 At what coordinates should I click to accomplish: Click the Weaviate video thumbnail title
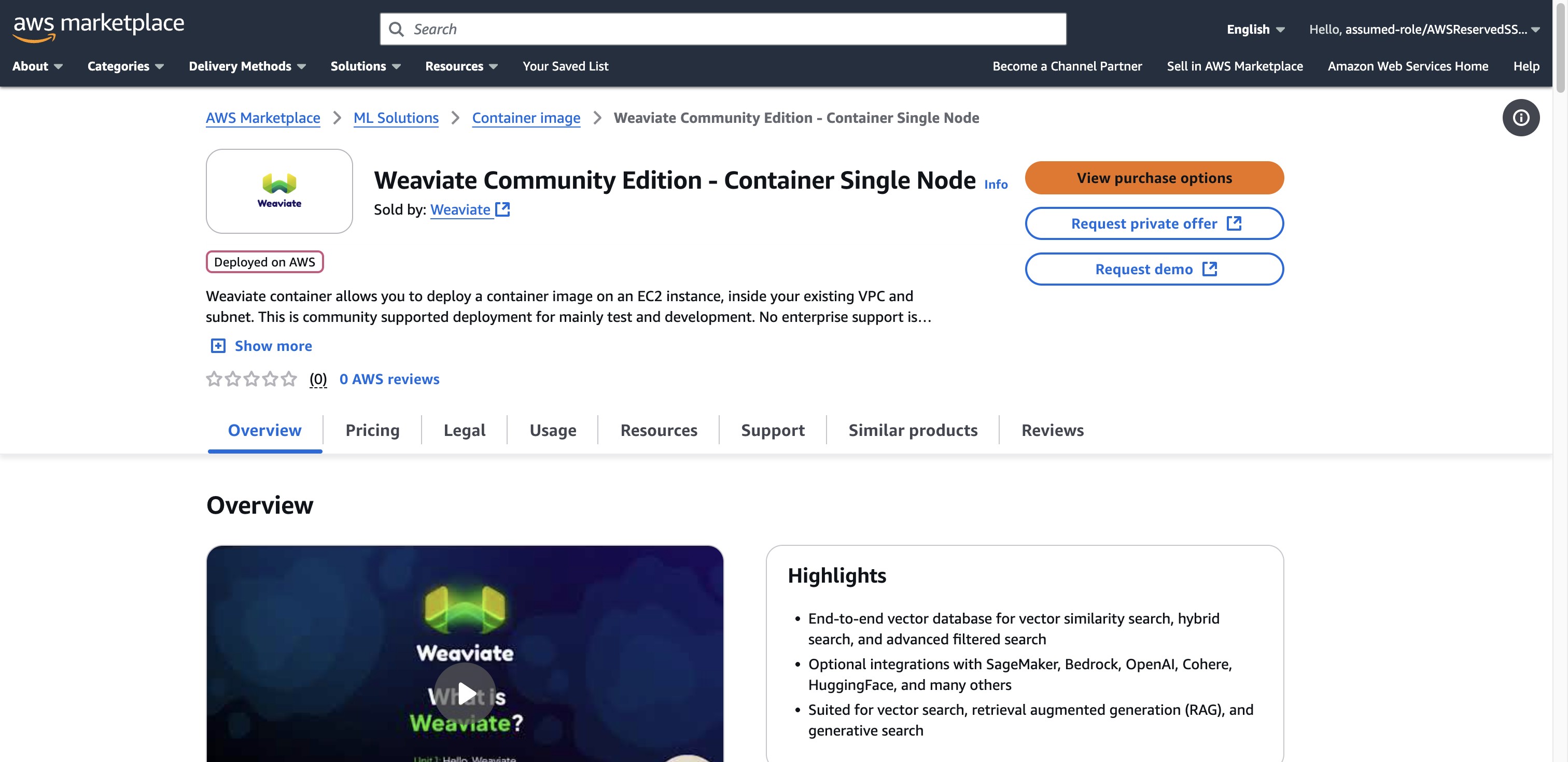click(x=466, y=709)
